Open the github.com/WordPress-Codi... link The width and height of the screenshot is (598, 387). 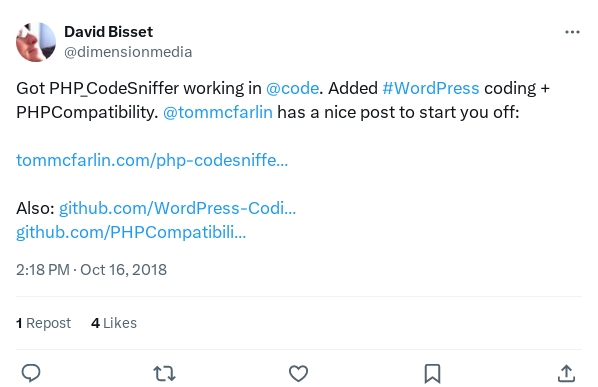177,209
